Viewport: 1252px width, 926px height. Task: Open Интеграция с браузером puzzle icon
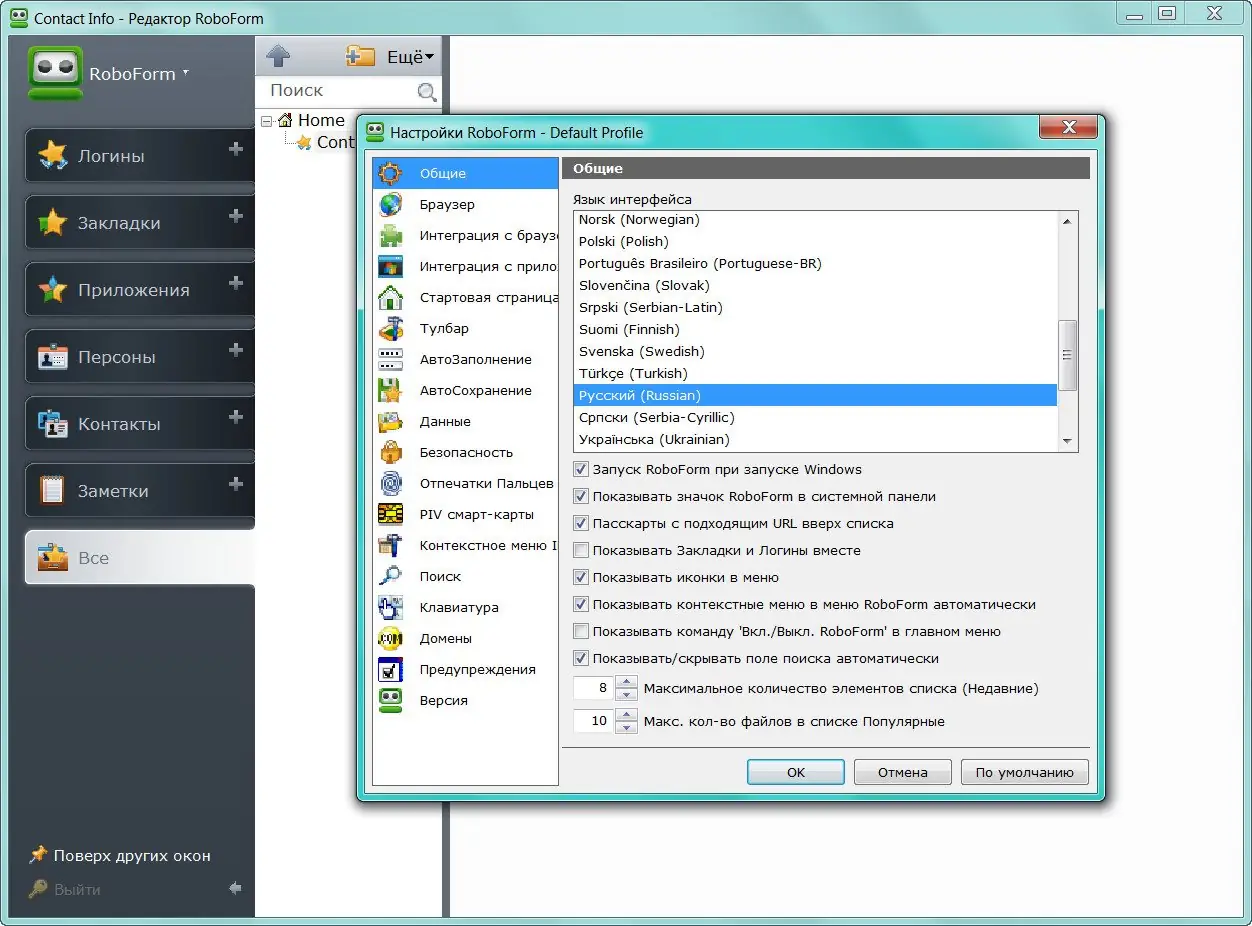pyautogui.click(x=390, y=235)
